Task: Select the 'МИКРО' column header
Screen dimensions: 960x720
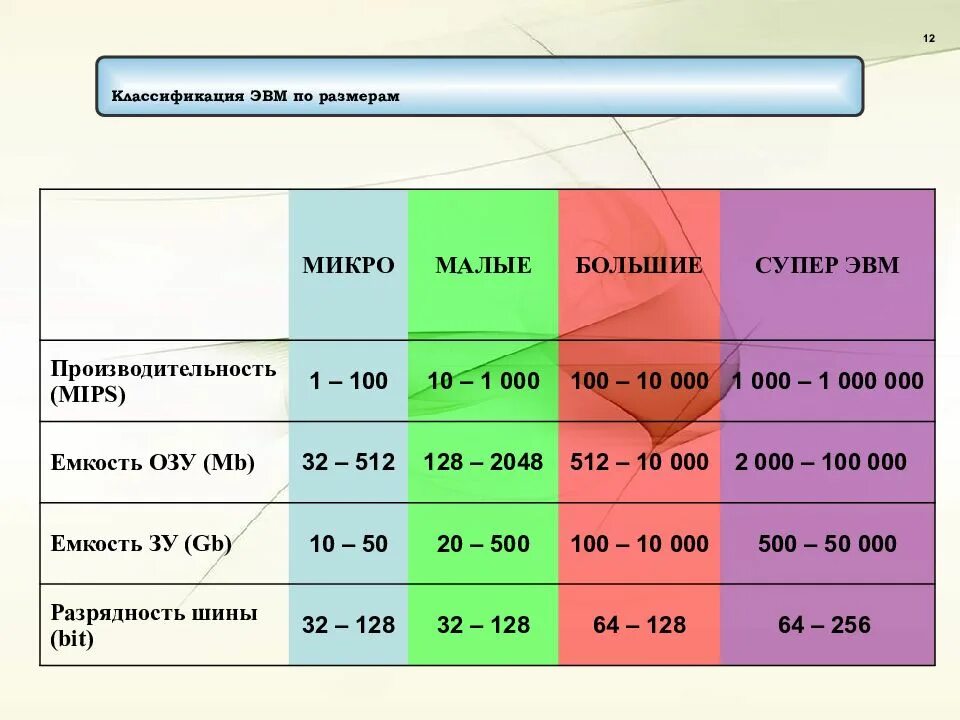Action: pos(348,265)
